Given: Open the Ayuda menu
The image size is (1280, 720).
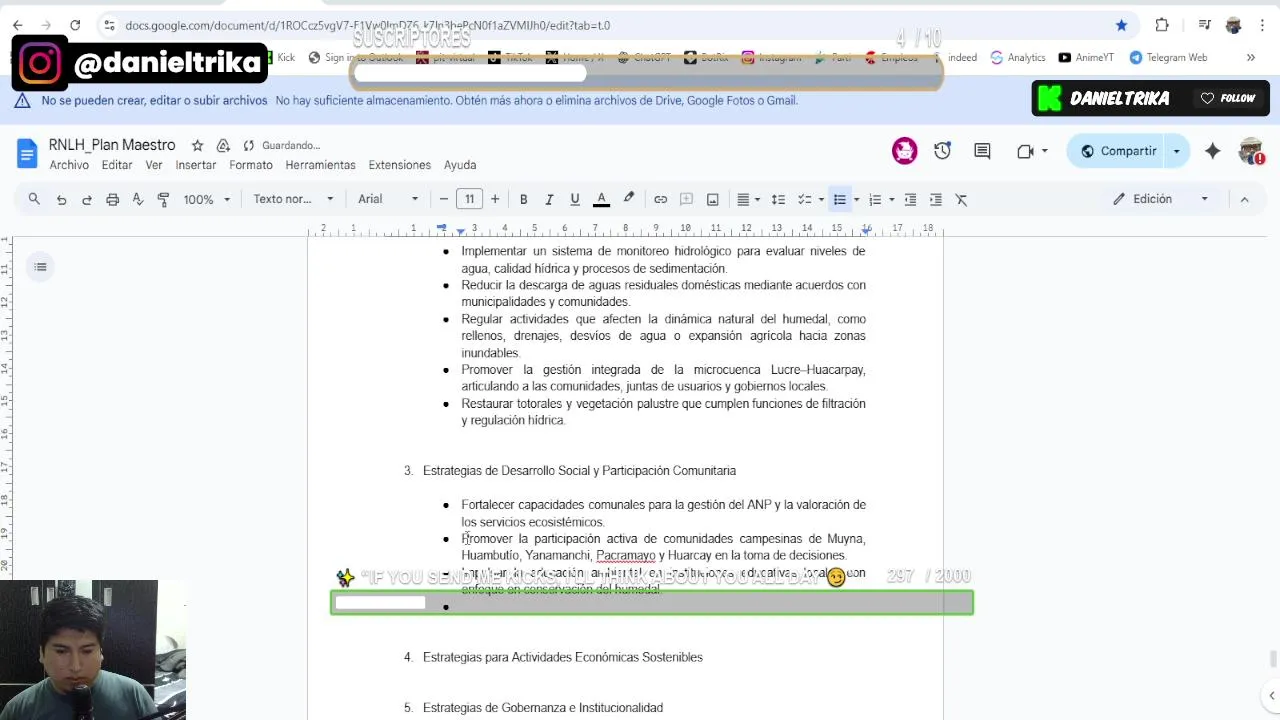Looking at the screenshot, I should pos(460,165).
